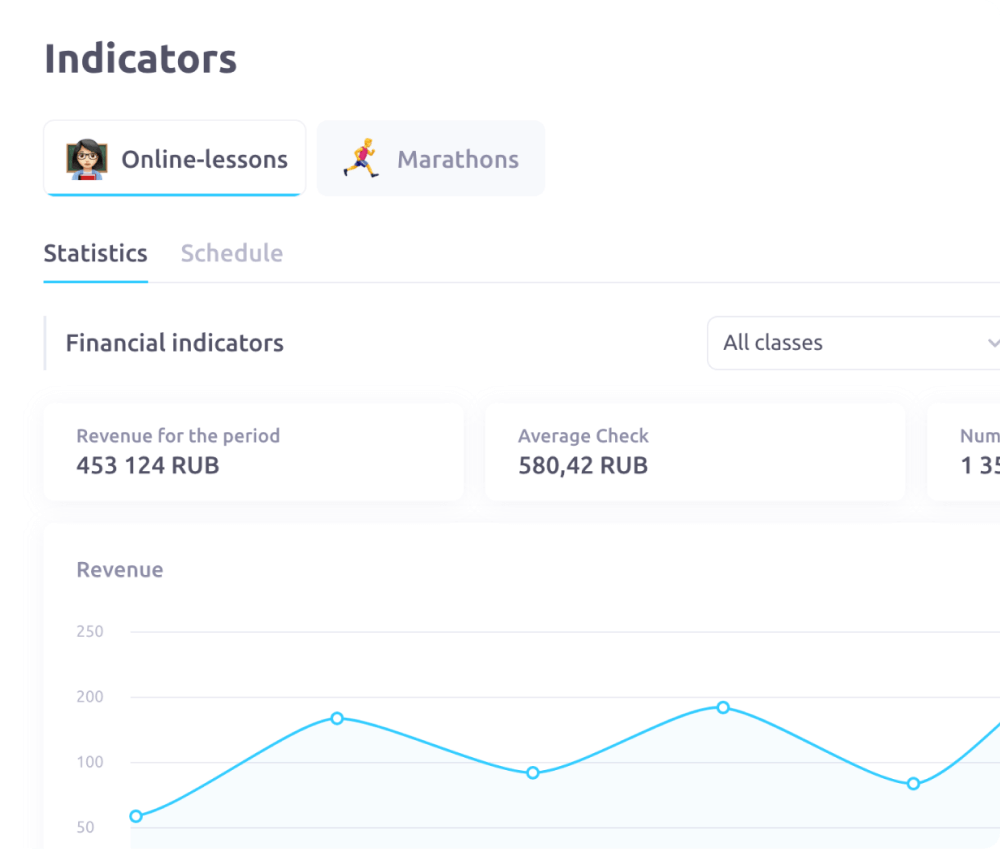
Task: Select the Online-lessons tab
Action: 174,158
